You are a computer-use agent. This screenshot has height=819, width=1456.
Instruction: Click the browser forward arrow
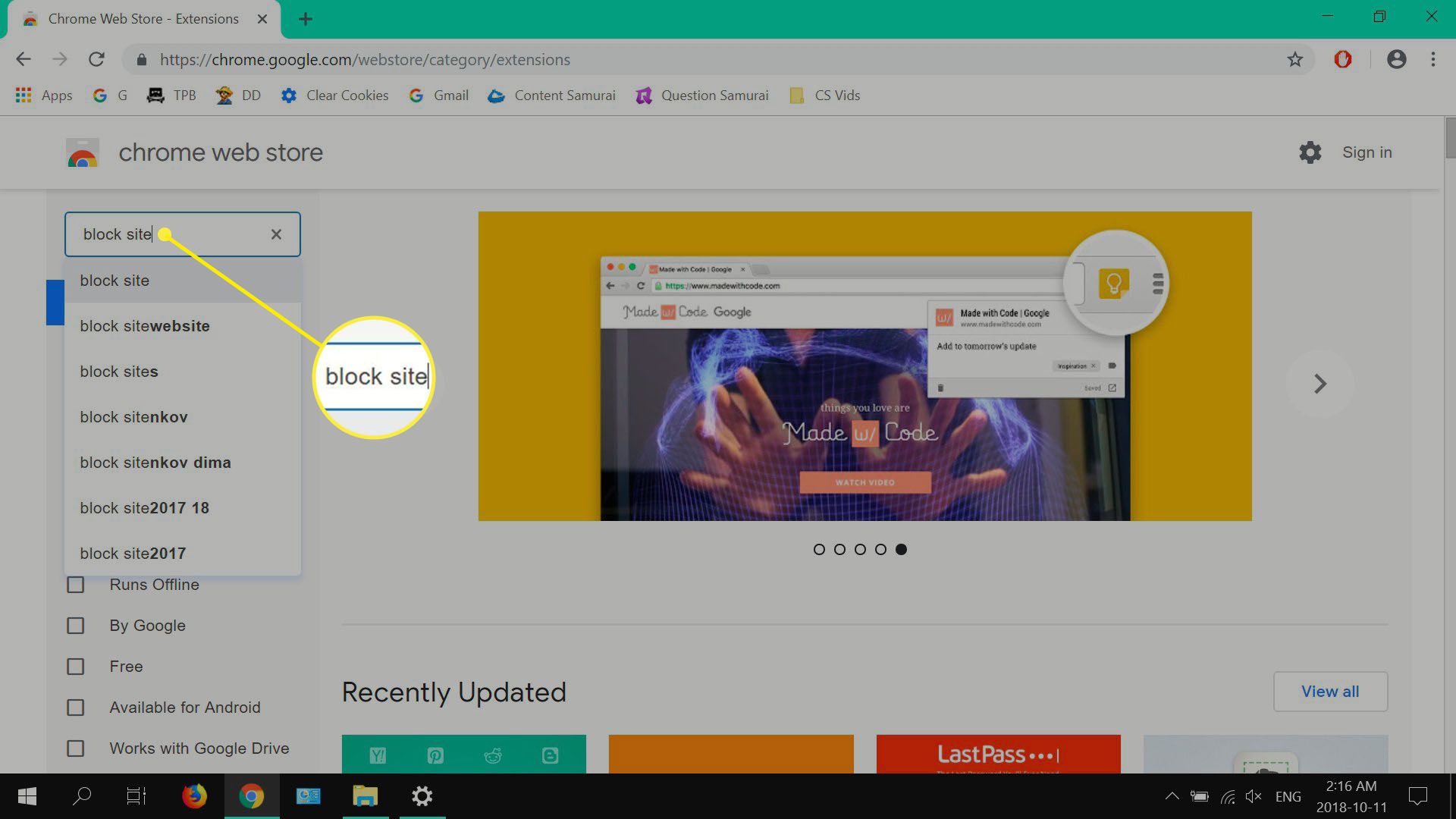pos(60,59)
